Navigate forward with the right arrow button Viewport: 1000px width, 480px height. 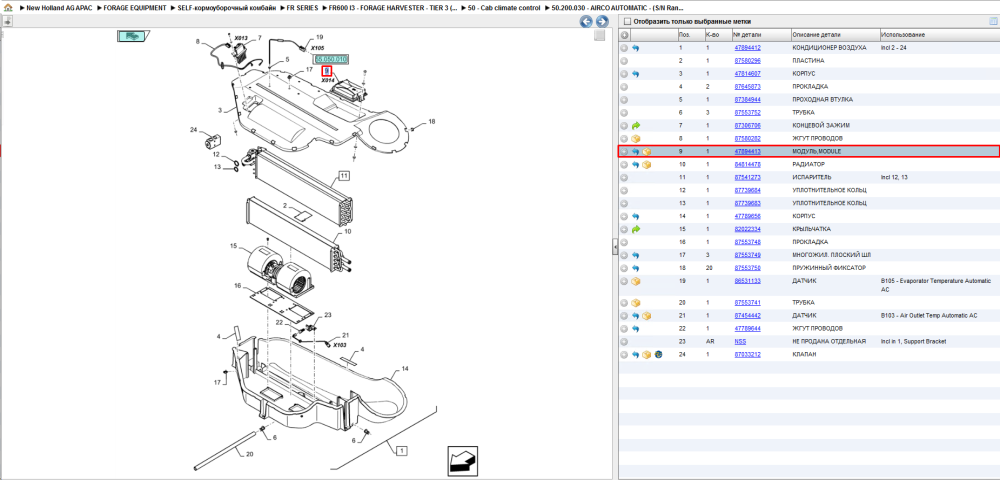(x=601, y=21)
